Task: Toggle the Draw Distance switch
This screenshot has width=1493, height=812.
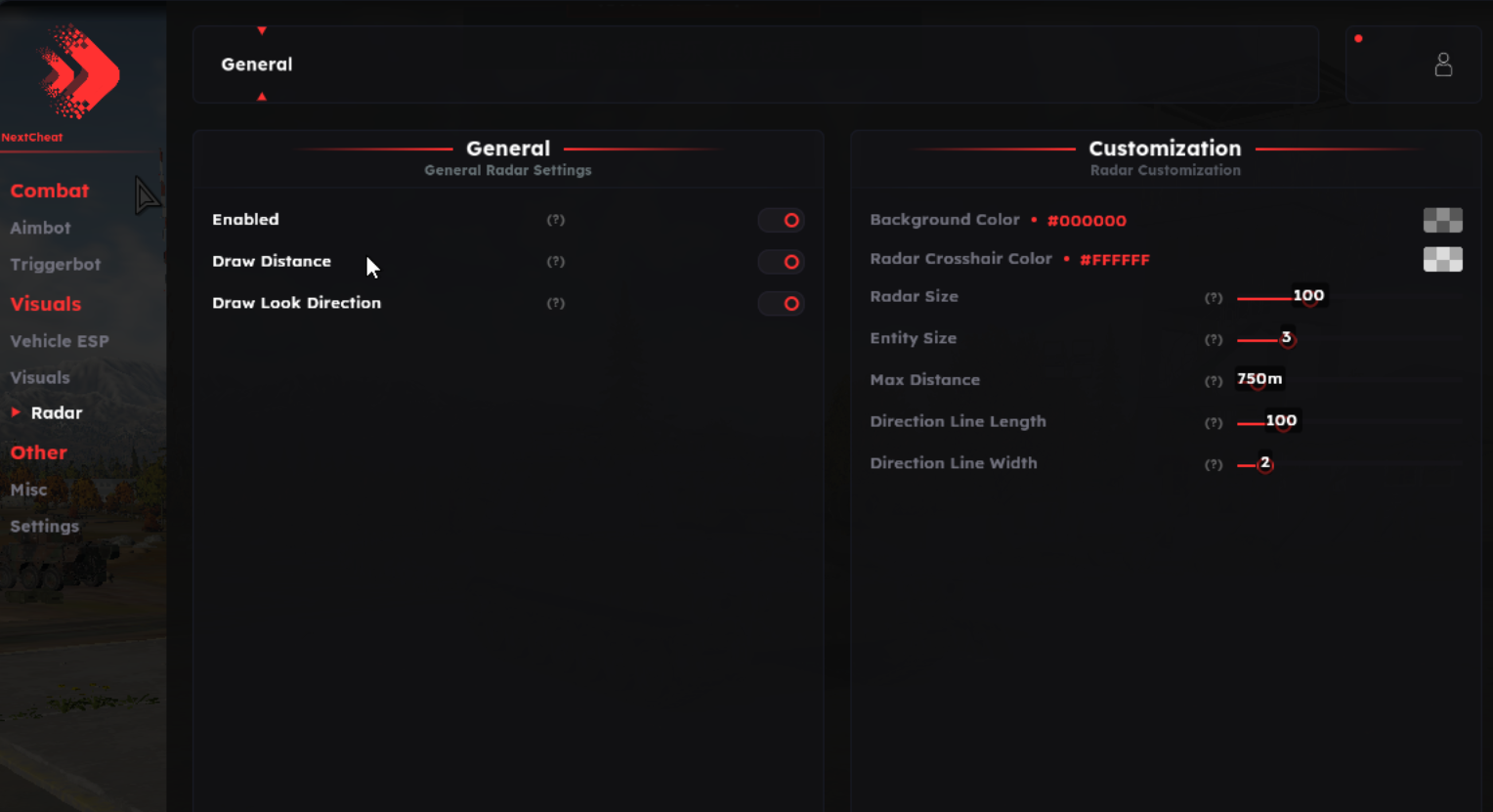Action: (781, 262)
